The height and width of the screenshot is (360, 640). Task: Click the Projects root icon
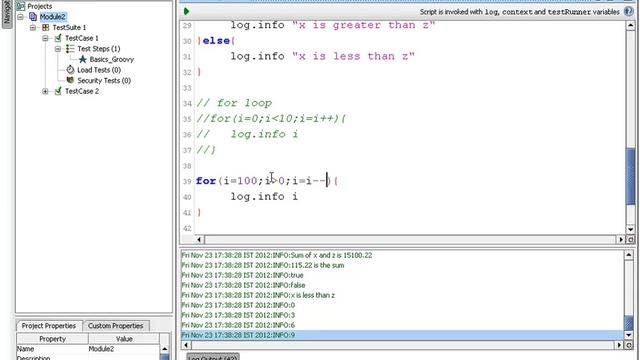[20, 6]
